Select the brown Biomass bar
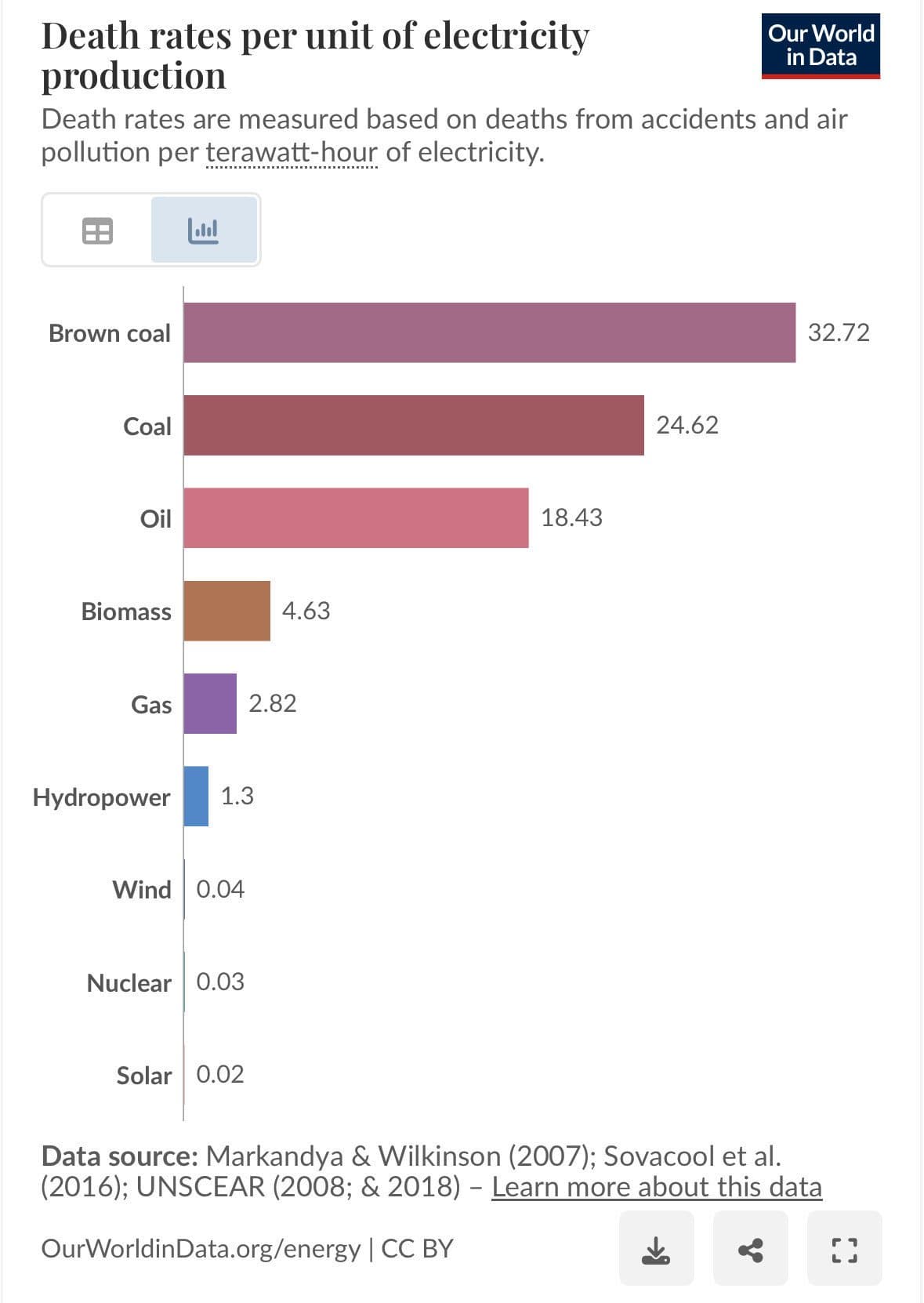Image resolution: width=924 pixels, height=1303 pixels. click(226, 611)
